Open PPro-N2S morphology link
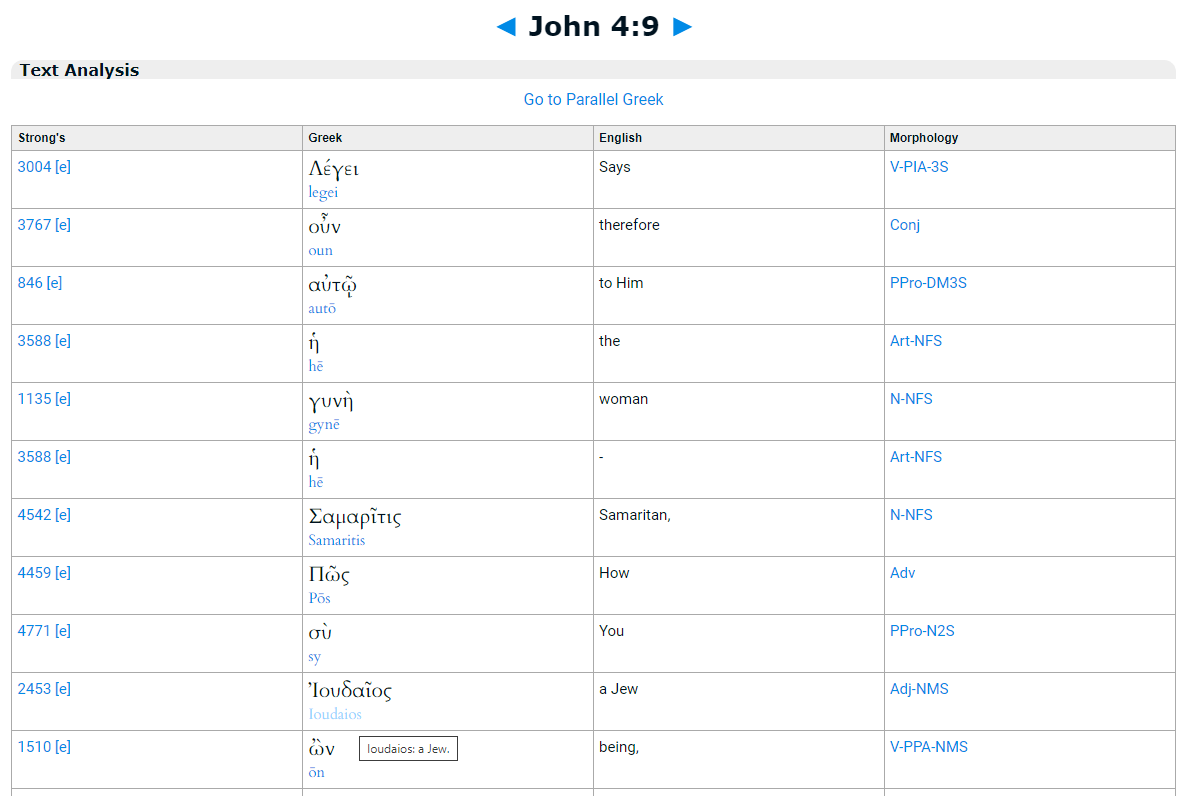Viewport: 1181px width, 796px height. [922, 631]
